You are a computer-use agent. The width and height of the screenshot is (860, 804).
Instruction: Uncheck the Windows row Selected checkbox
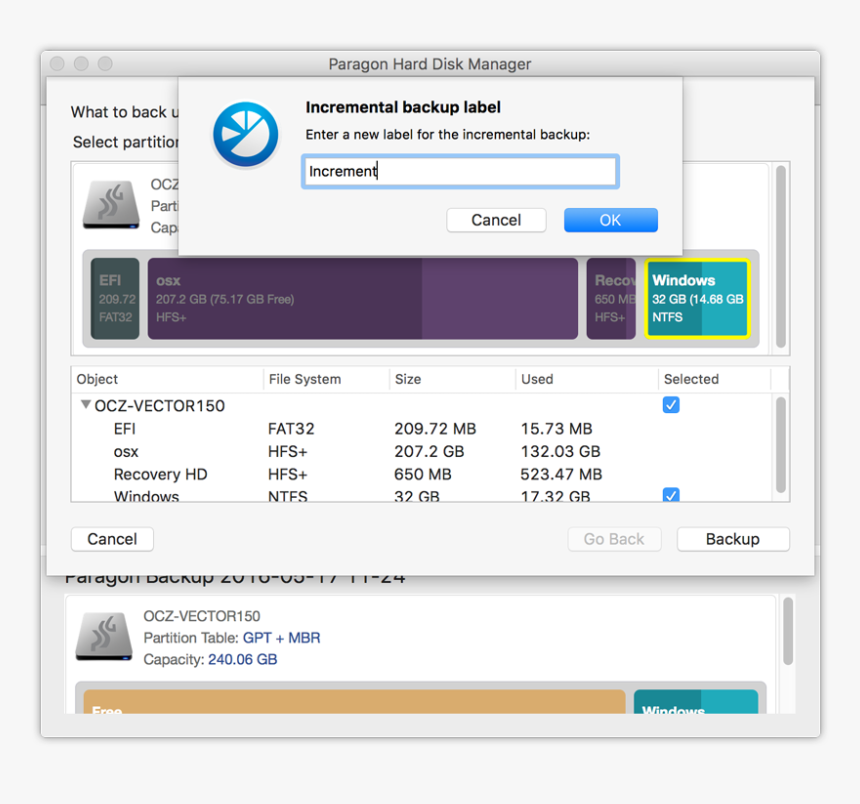[x=671, y=495]
